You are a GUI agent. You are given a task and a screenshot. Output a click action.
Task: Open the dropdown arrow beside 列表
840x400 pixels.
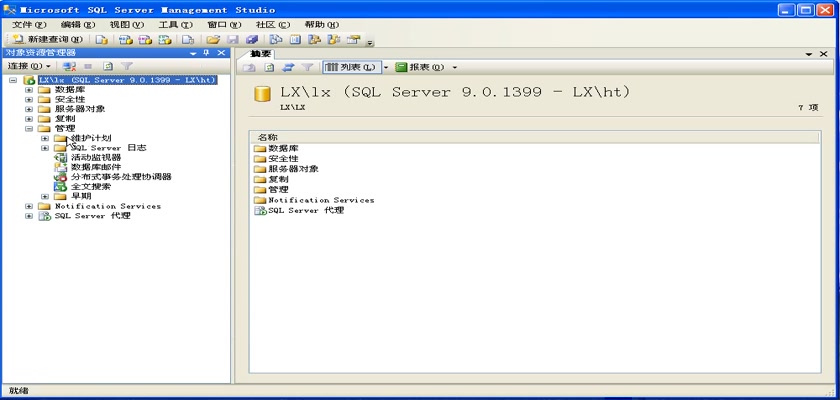point(386,67)
